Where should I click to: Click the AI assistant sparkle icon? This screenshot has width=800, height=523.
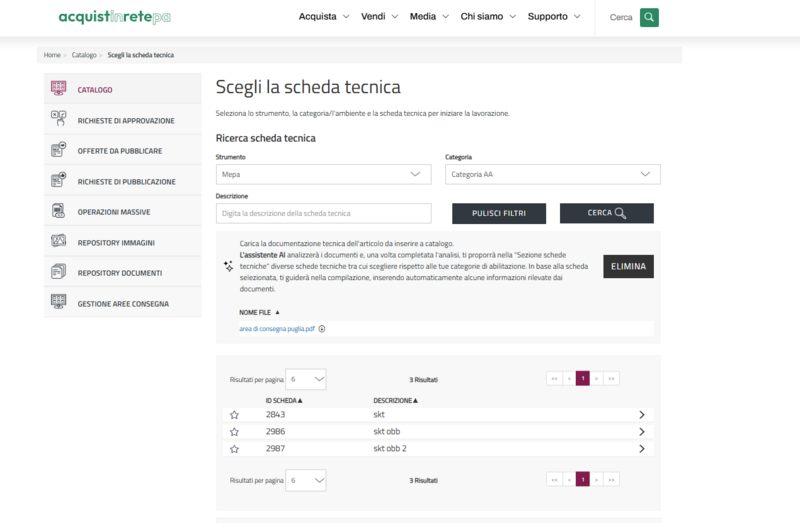tap(229, 266)
